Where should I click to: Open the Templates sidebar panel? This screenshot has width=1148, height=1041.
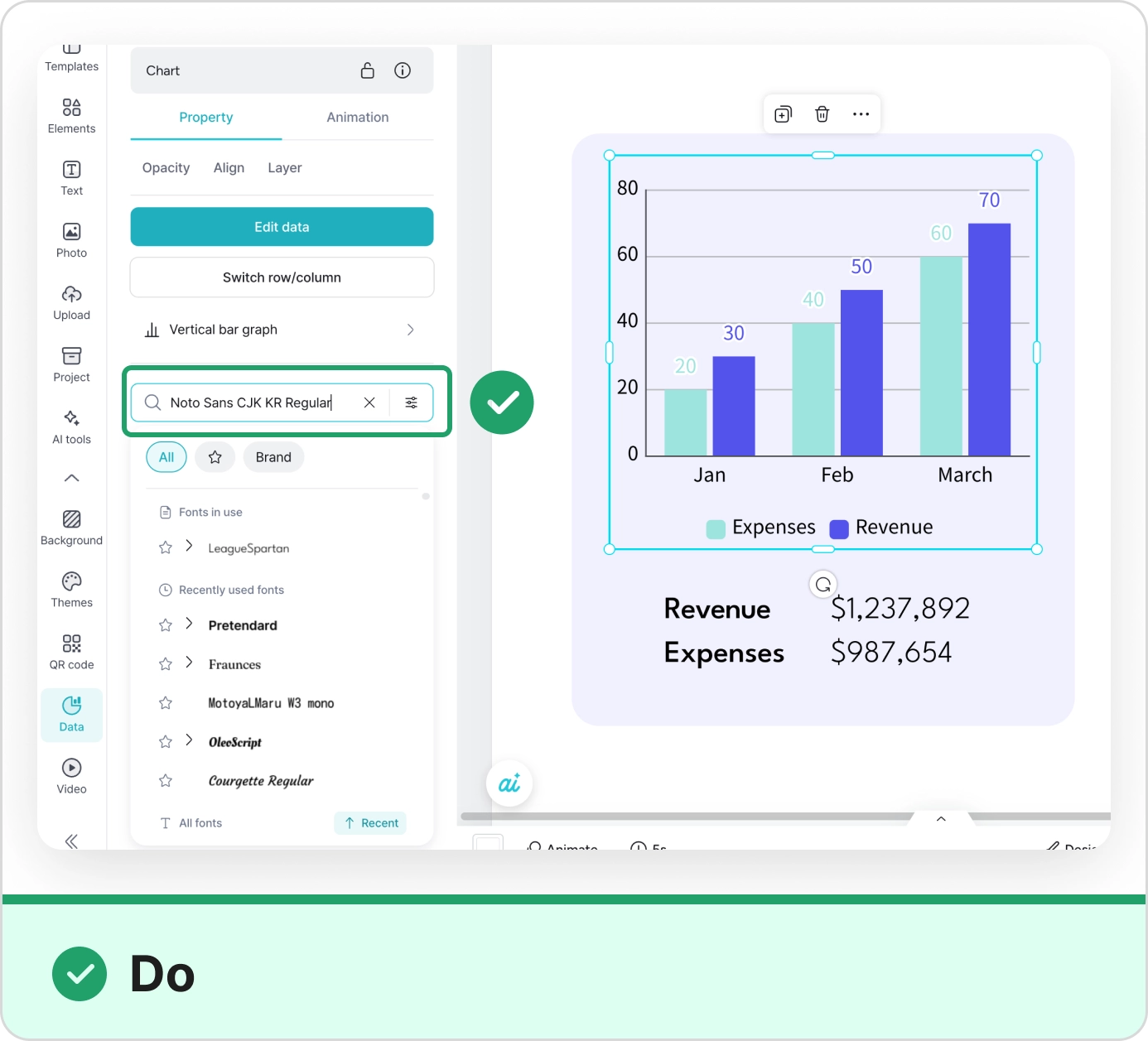(71, 60)
